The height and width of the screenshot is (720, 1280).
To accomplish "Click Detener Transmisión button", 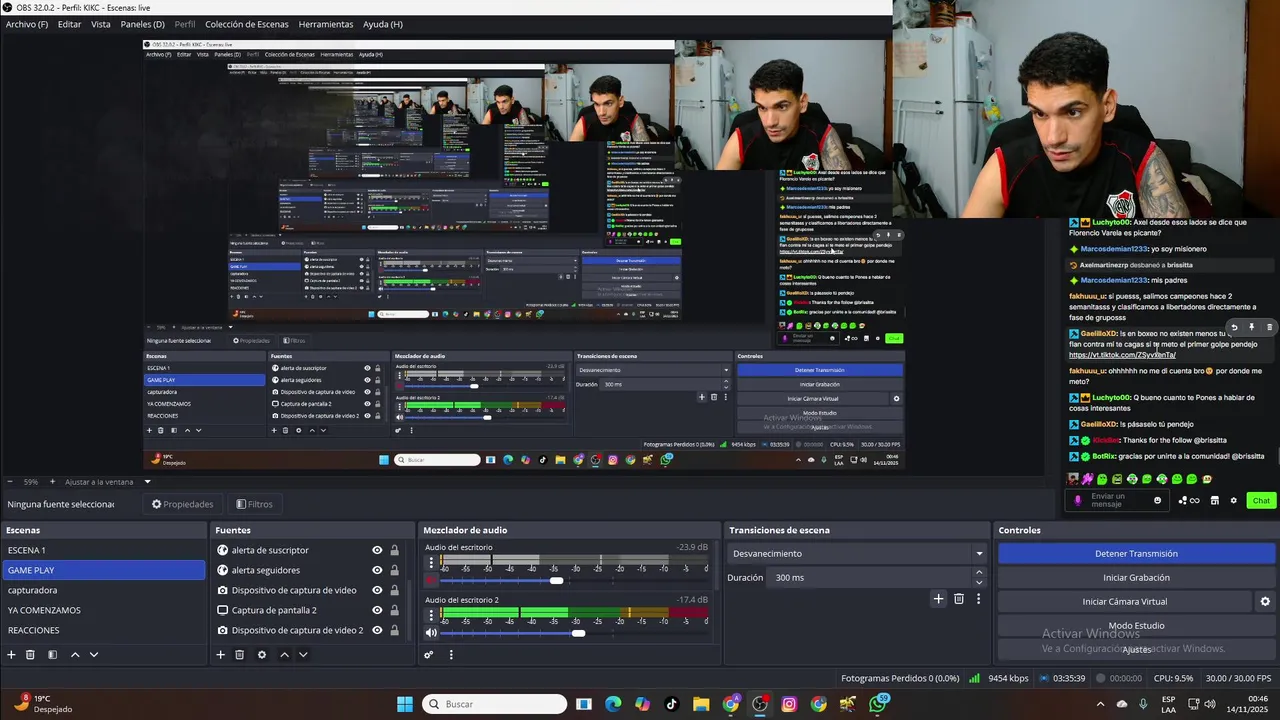I will 1136,553.
